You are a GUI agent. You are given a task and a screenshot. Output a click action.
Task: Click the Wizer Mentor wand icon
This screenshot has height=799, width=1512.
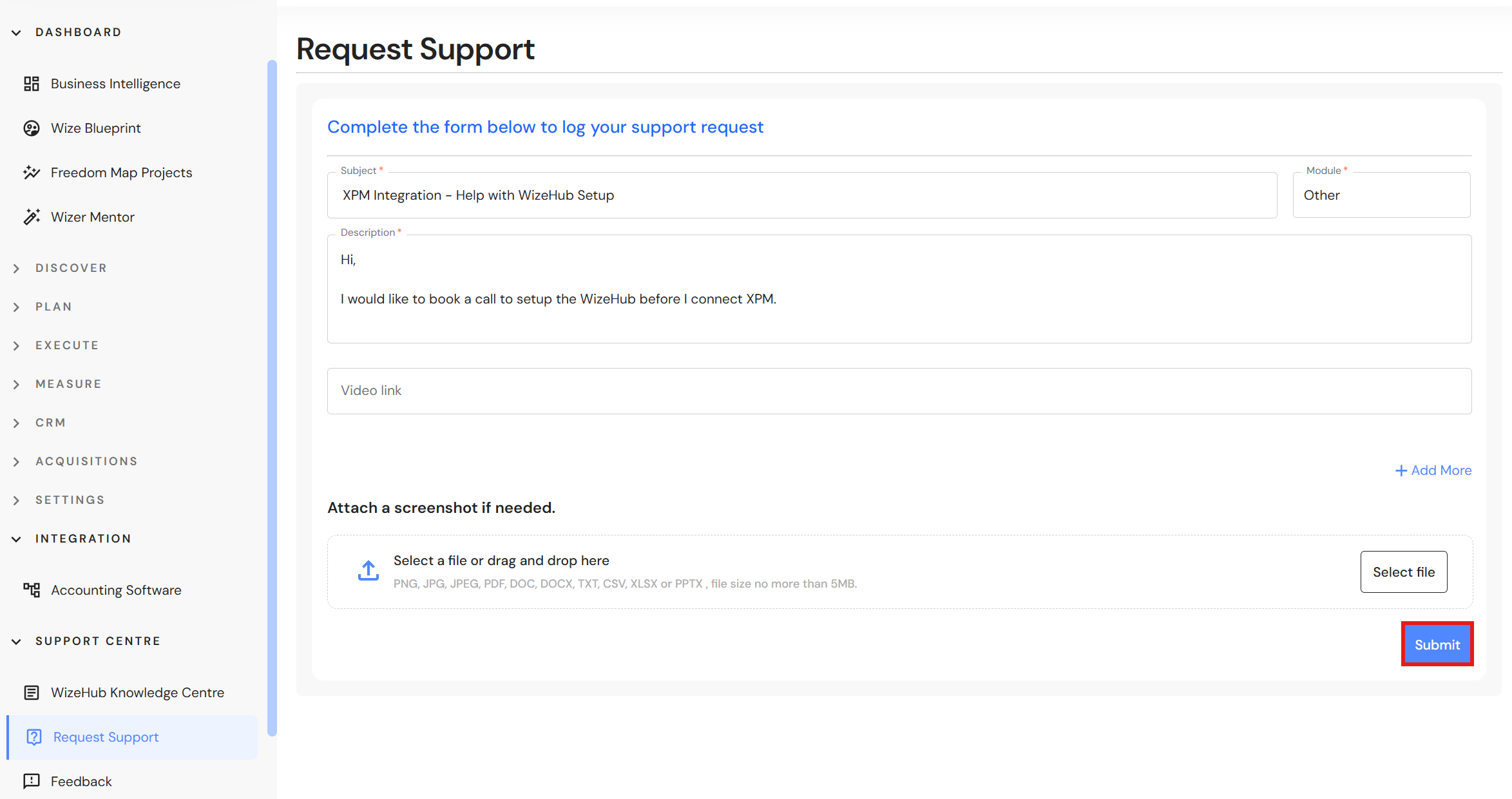pyautogui.click(x=32, y=217)
